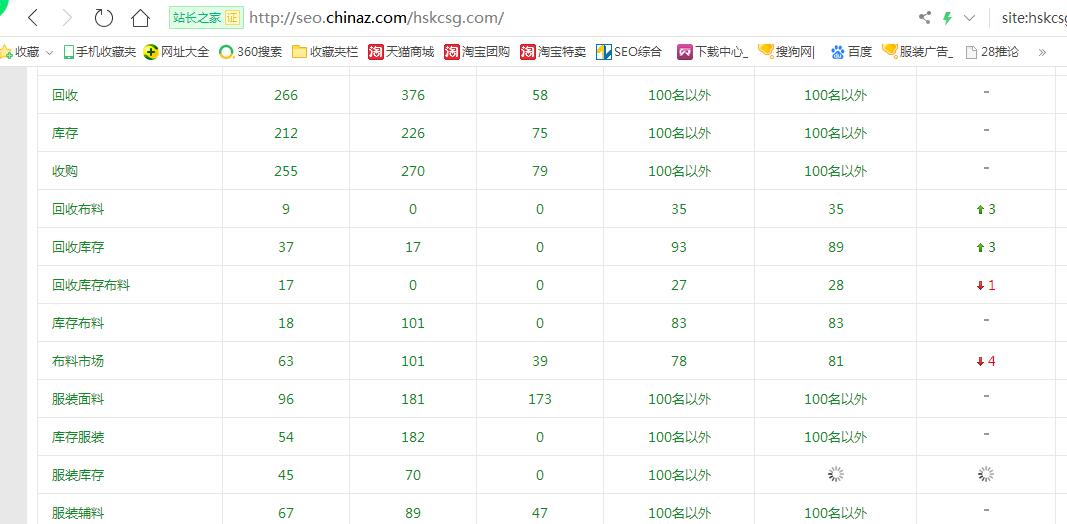
Task: Open the 天猫商城 bookmark
Action: [x=401, y=52]
